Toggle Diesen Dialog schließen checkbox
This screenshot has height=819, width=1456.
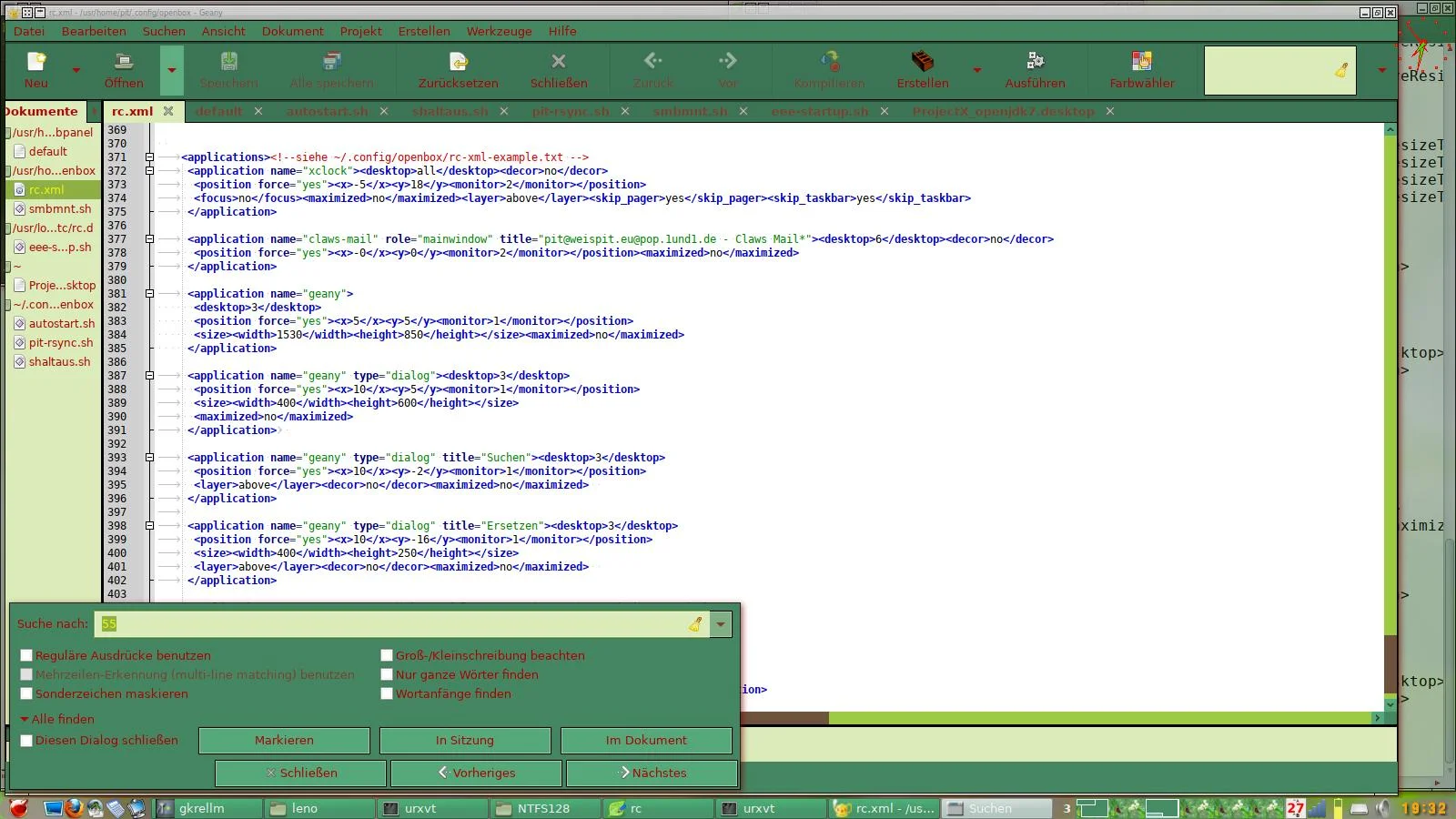click(26, 741)
